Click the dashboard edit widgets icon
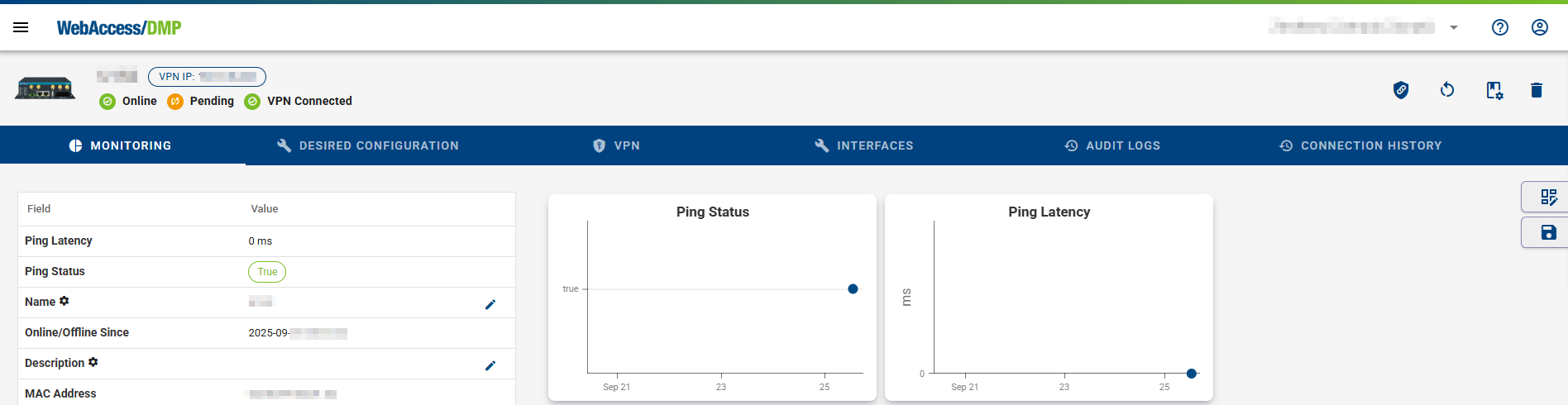The image size is (1568, 405). 1548,198
